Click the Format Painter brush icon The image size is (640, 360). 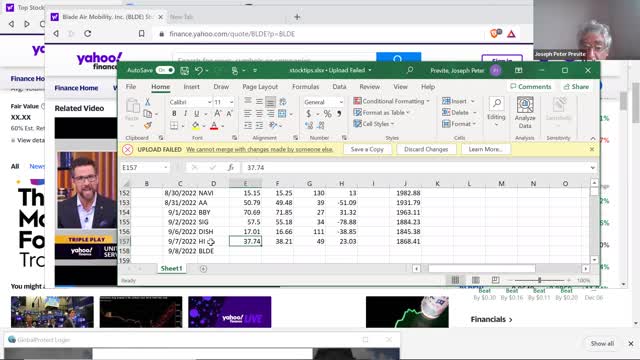148,125
